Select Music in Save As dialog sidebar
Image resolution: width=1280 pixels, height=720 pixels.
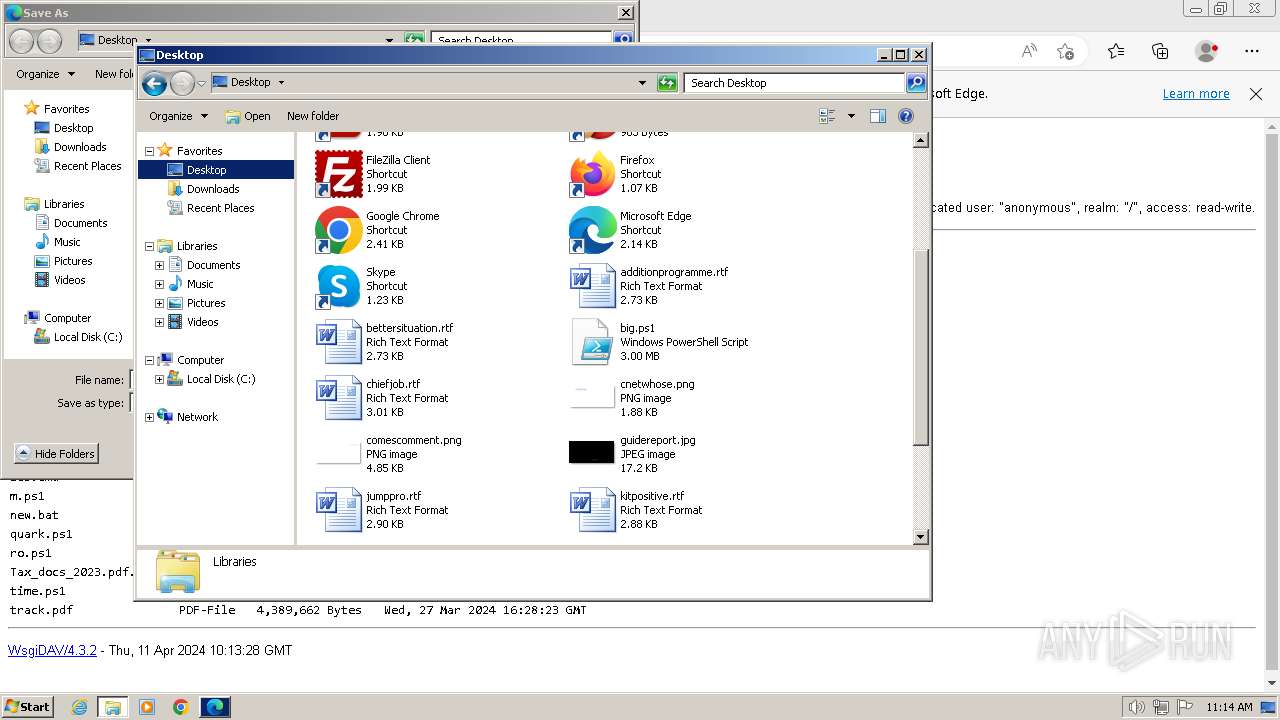tap(67, 242)
